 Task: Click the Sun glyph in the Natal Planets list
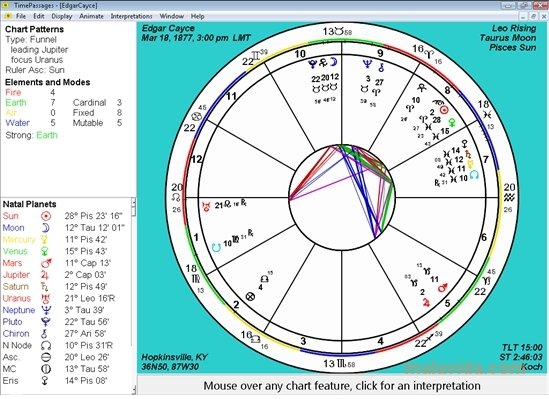tap(46, 216)
